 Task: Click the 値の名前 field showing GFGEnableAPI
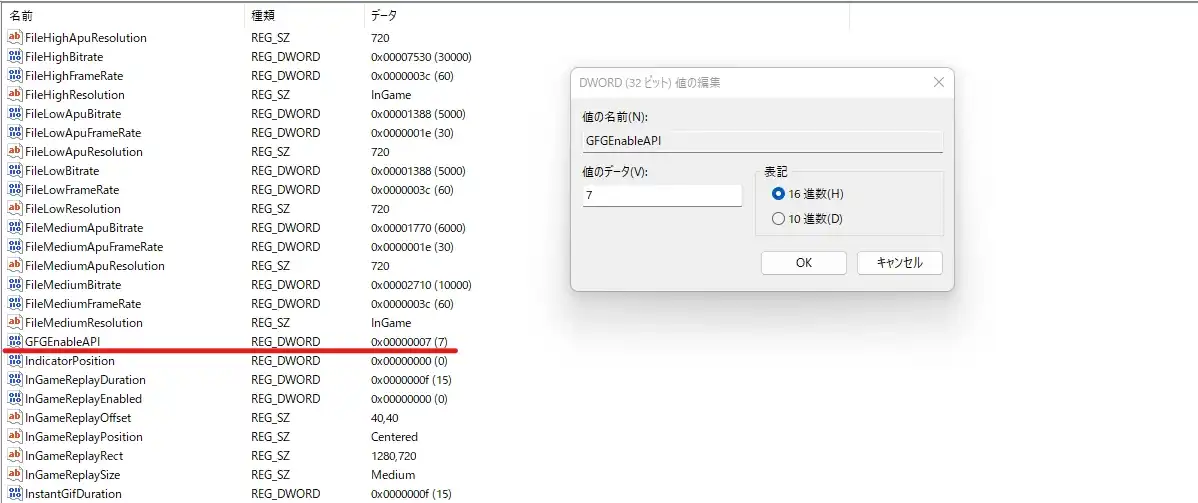762,141
